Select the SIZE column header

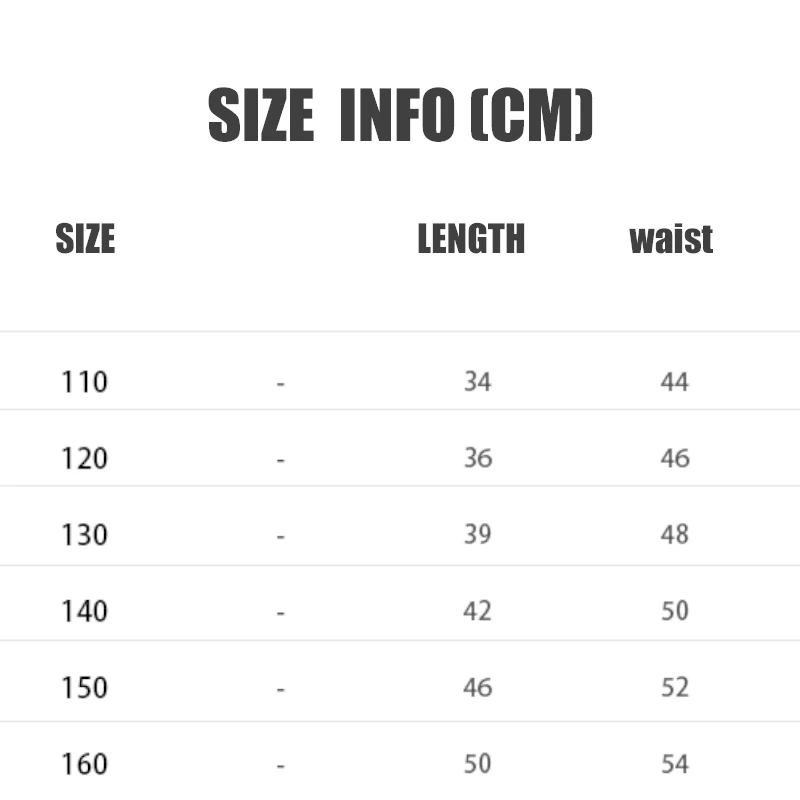85,239
